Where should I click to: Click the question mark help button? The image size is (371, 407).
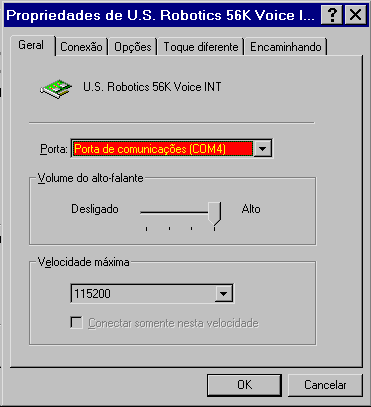(x=332, y=15)
